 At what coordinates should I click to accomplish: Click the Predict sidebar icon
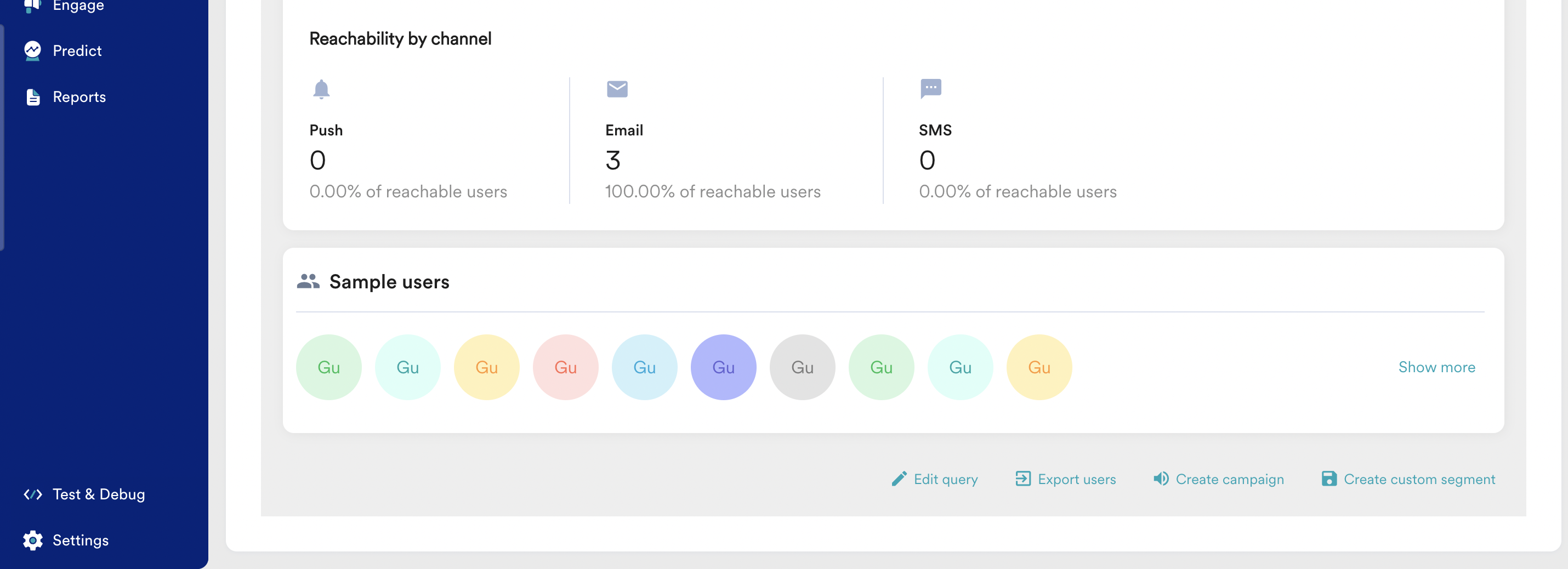pos(33,50)
